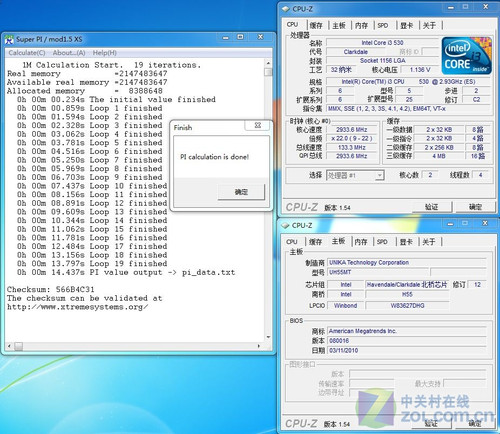Close the Super PI window
The width and height of the screenshot is (500, 434).
coord(260,37)
